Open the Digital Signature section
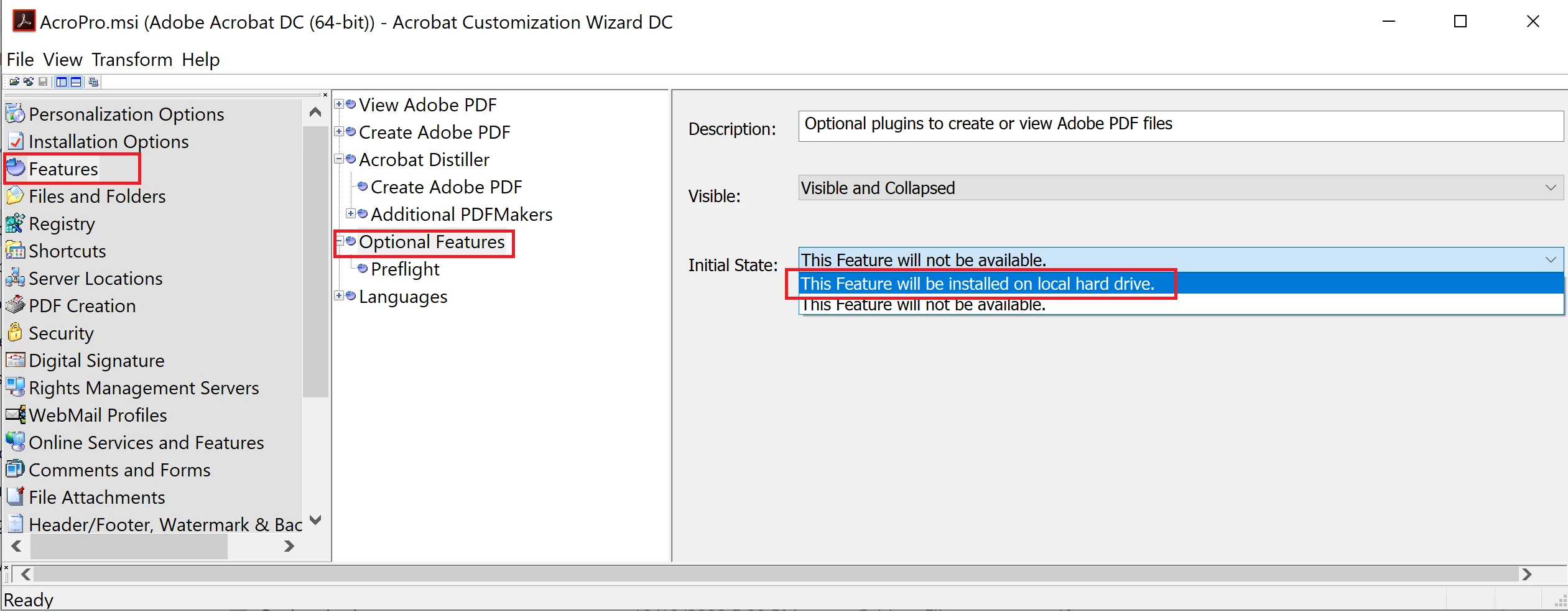 [96, 360]
